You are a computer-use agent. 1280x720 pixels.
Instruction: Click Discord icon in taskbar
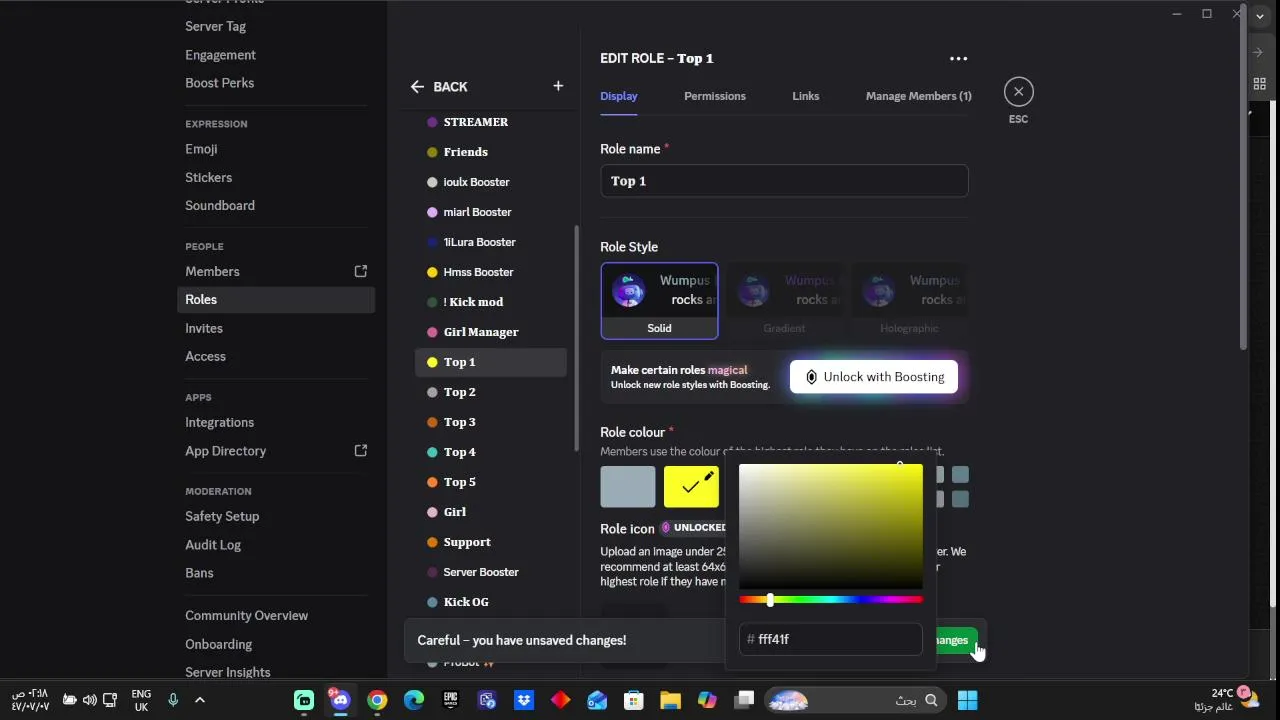click(340, 700)
